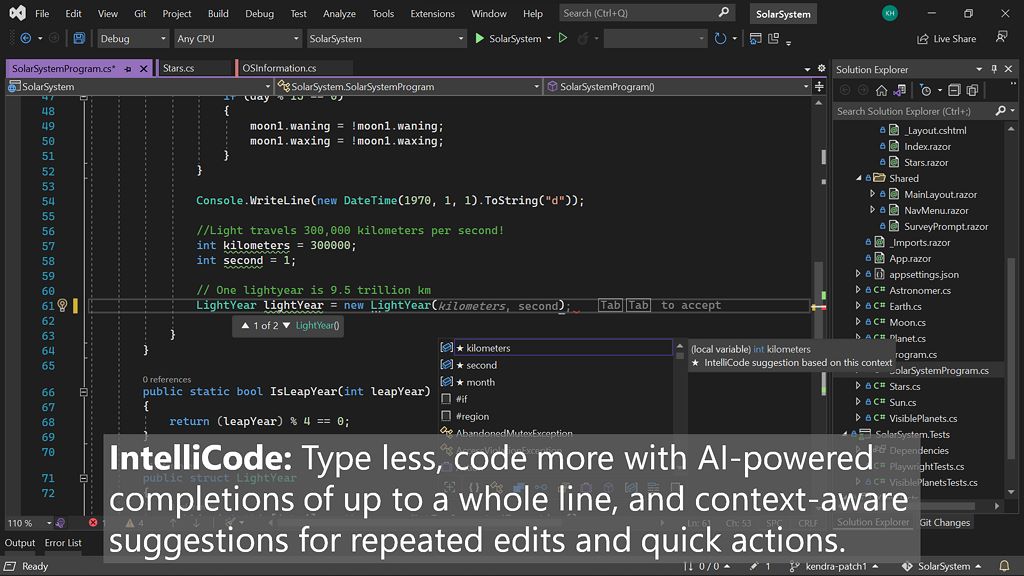The width and height of the screenshot is (1024, 576).
Task: Open the Analyze menu
Action: click(x=340, y=13)
